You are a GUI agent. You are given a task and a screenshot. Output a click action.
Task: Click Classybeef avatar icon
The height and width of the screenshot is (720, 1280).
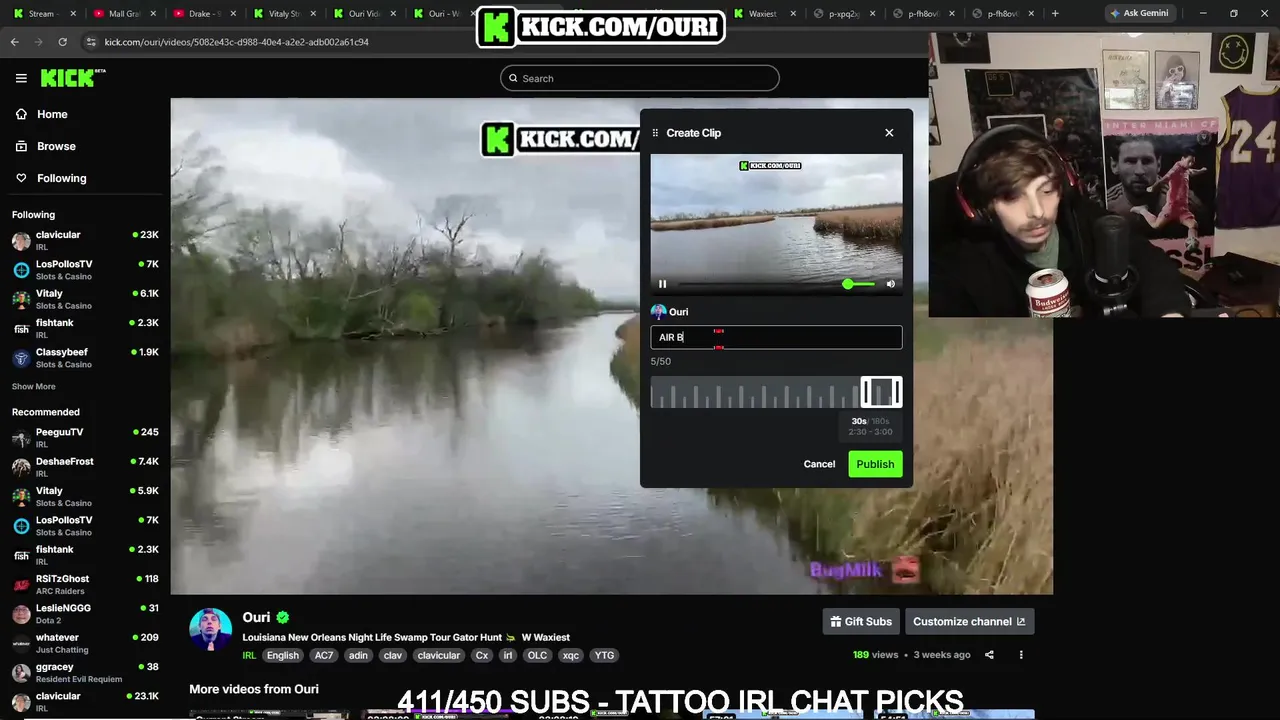(x=21, y=358)
